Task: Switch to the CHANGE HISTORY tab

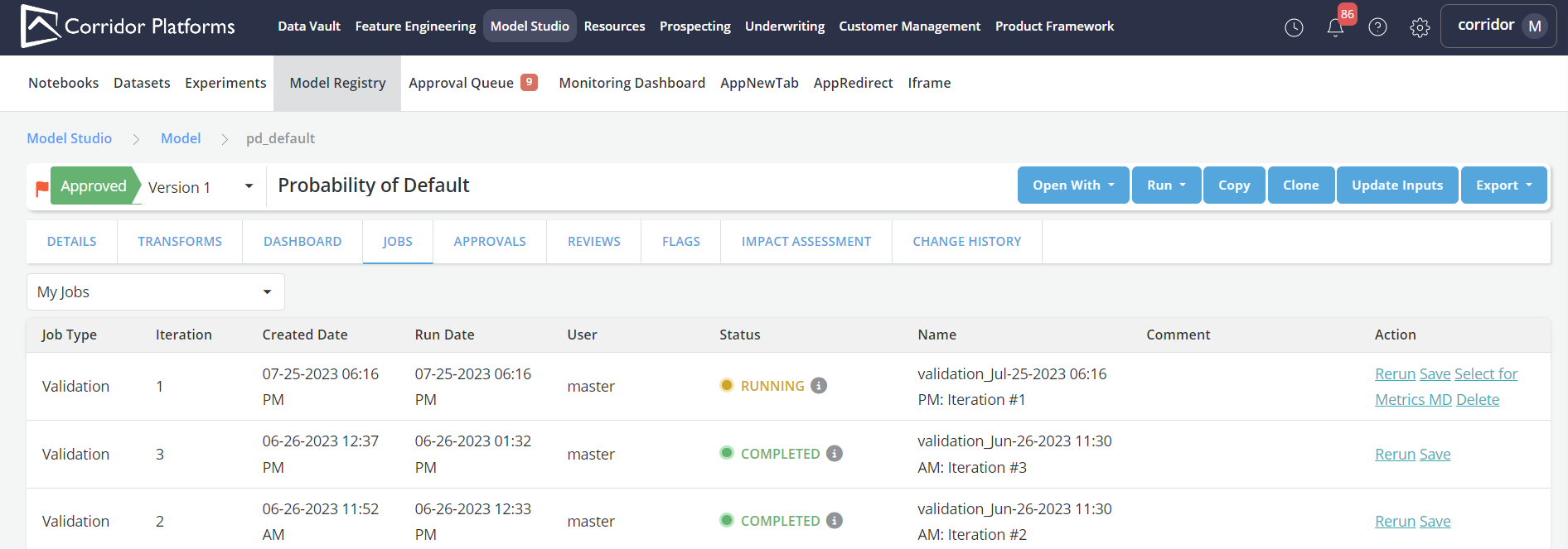Action: click(966, 242)
